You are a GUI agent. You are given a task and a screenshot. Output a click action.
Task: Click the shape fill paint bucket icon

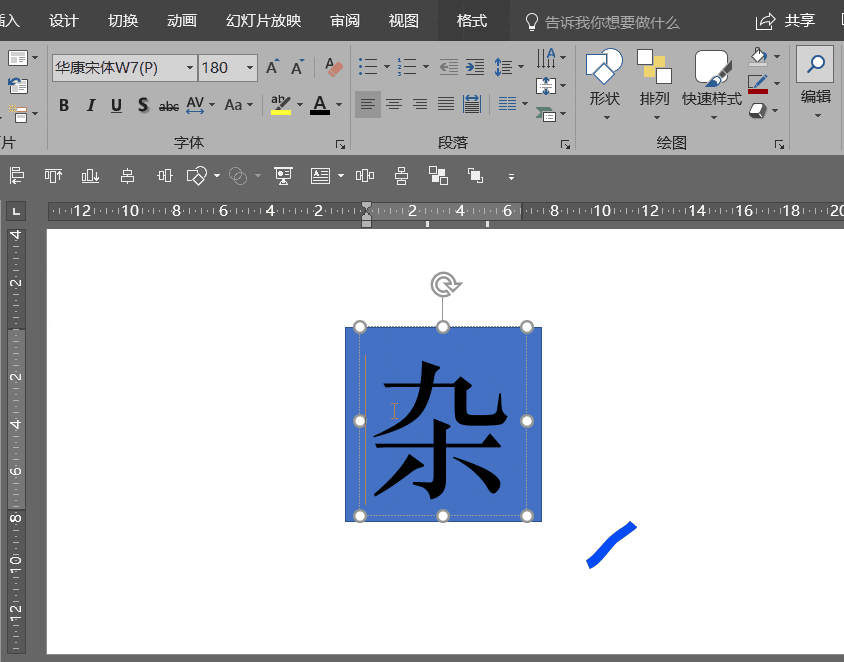click(759, 57)
